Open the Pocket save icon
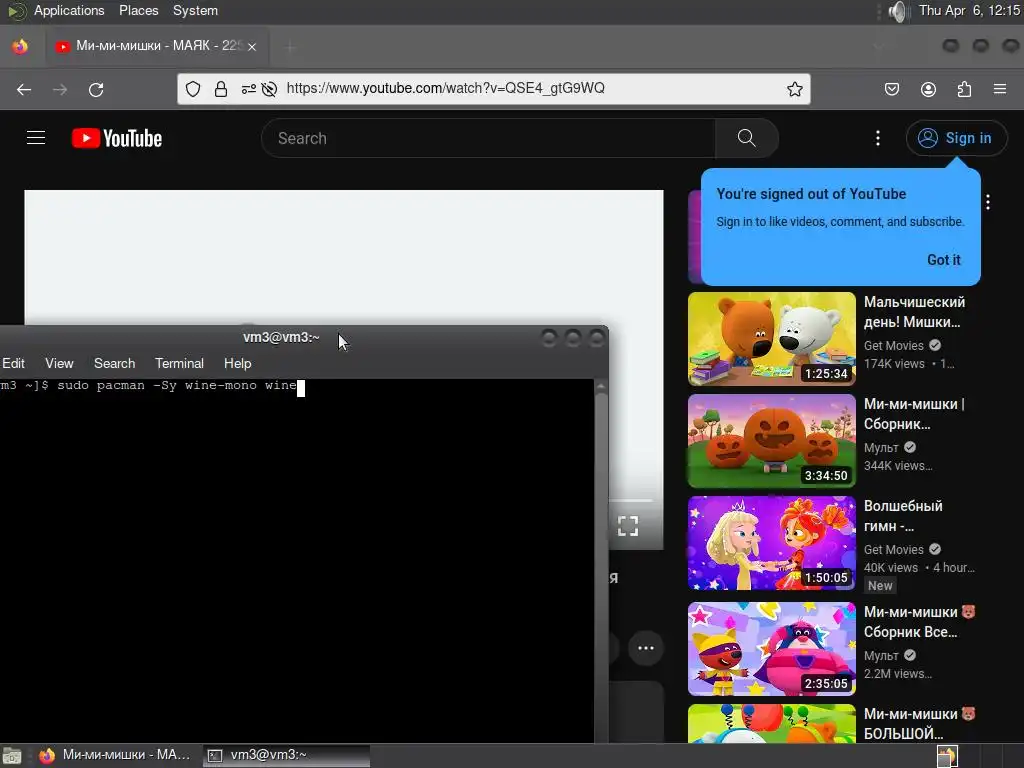 point(891,89)
